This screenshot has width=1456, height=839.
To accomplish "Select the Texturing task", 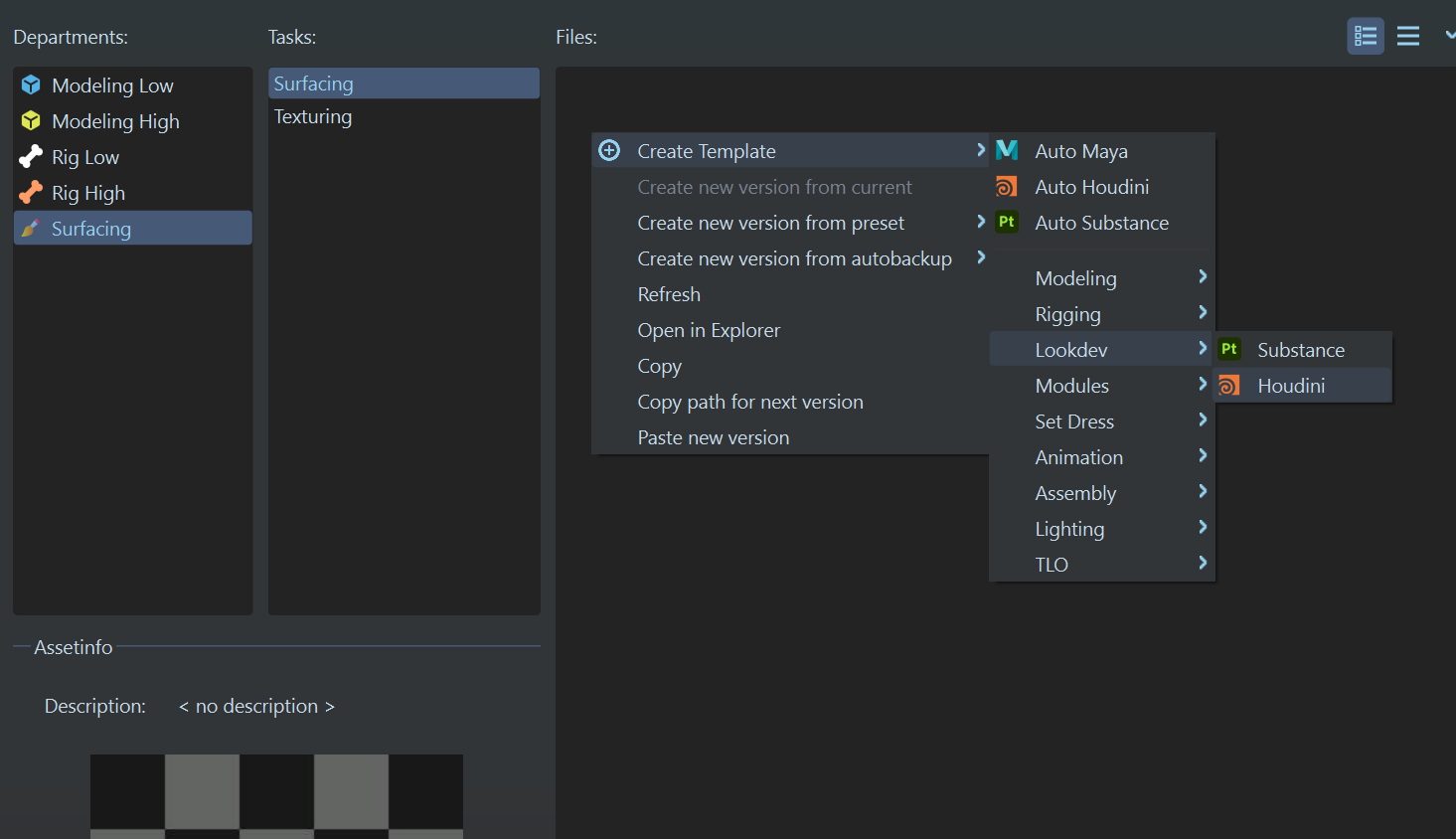I will point(313,117).
